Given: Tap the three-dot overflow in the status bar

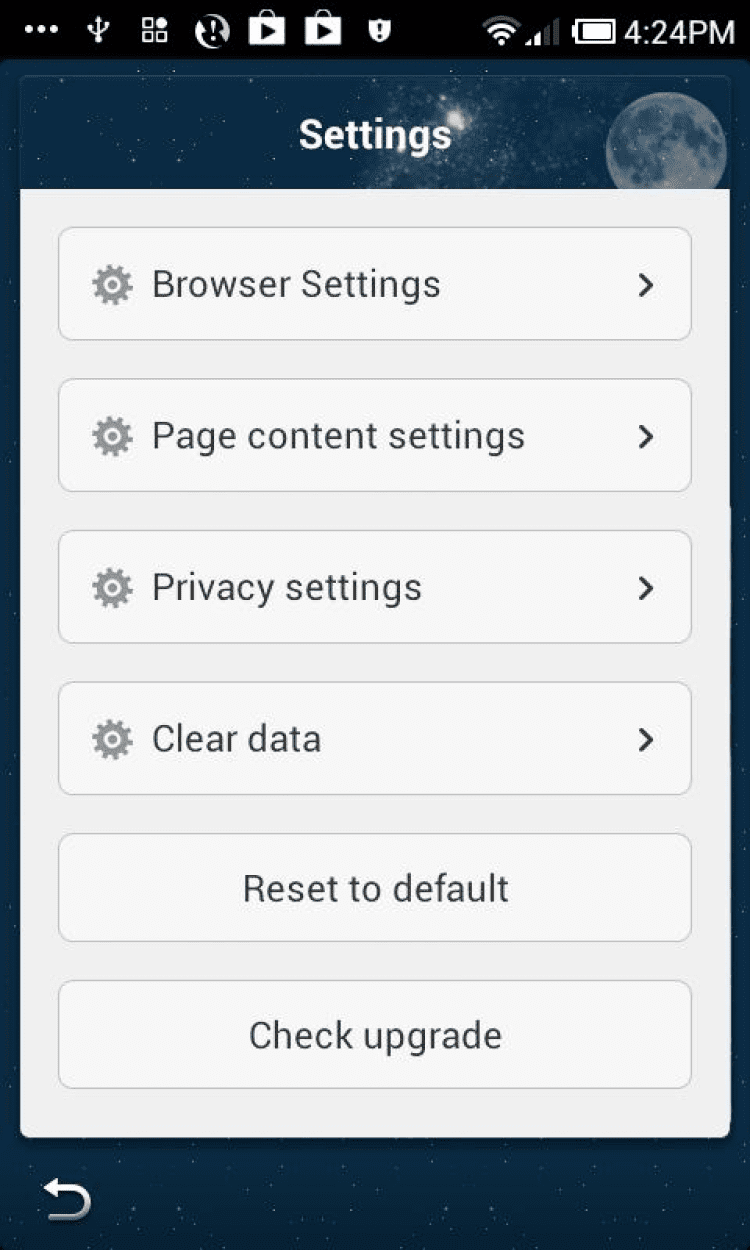Looking at the screenshot, I should coord(41,31).
